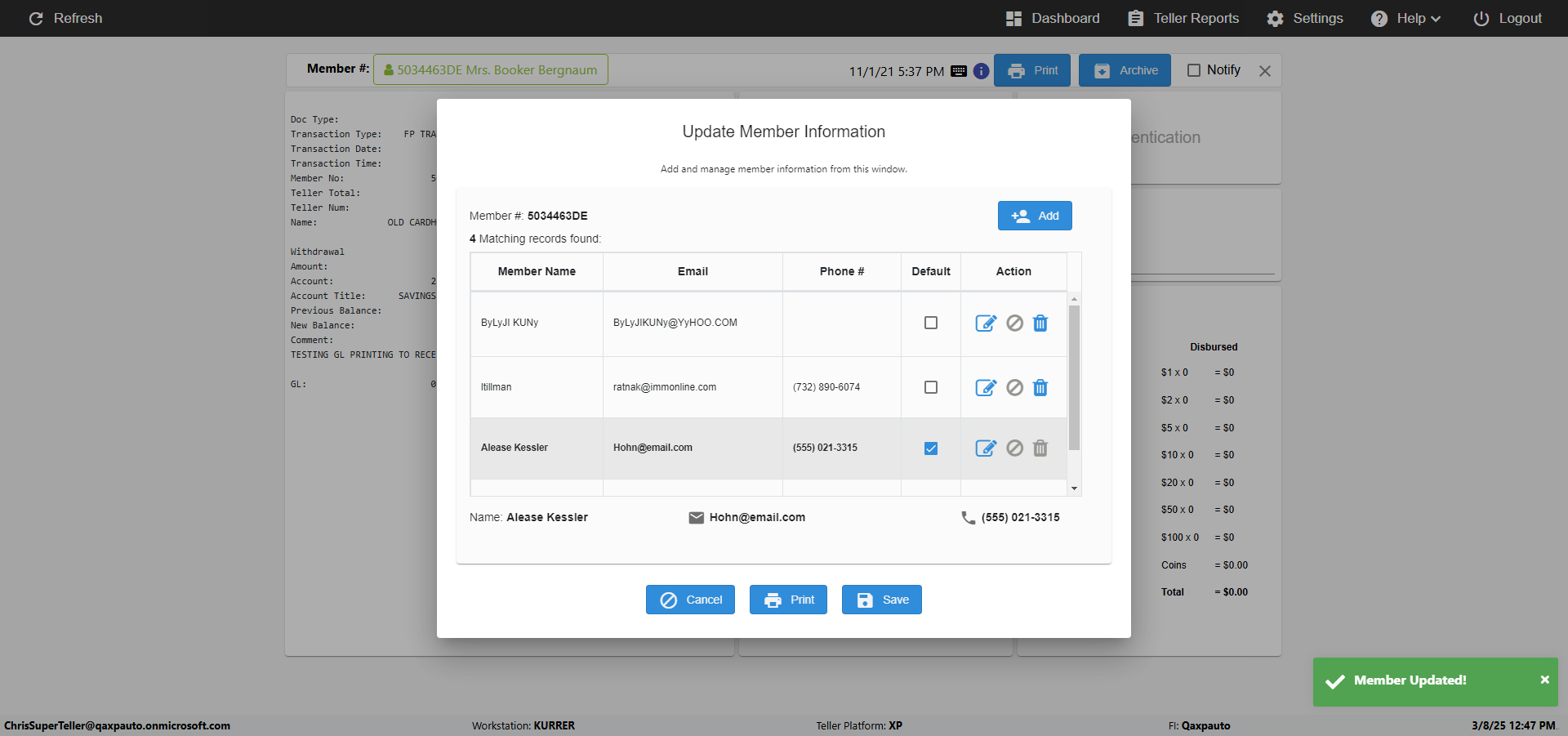The height and width of the screenshot is (736, 1568).
Task: Open the Dashboard page
Action: (1053, 18)
